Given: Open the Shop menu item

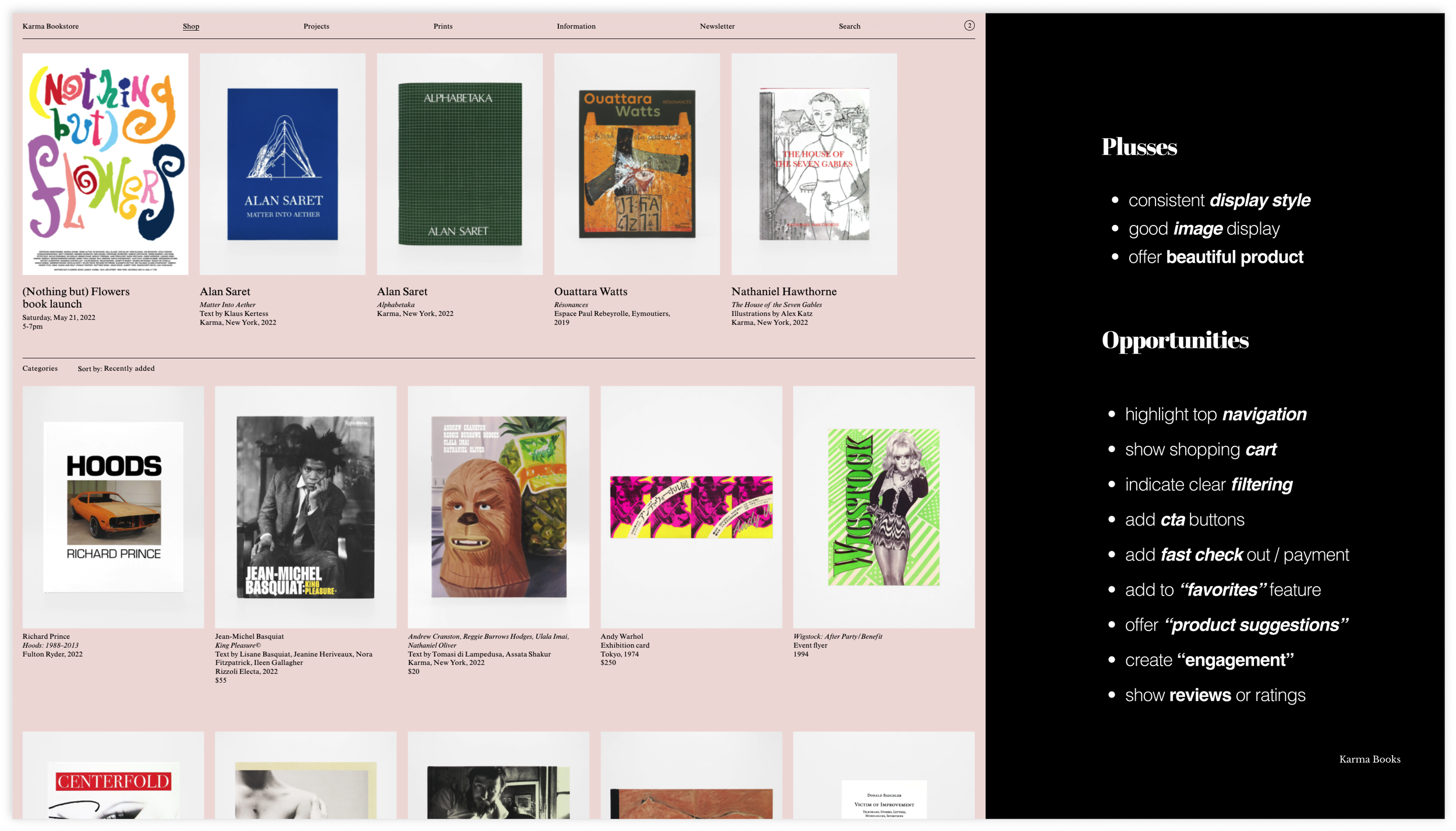Looking at the screenshot, I should tap(191, 26).
